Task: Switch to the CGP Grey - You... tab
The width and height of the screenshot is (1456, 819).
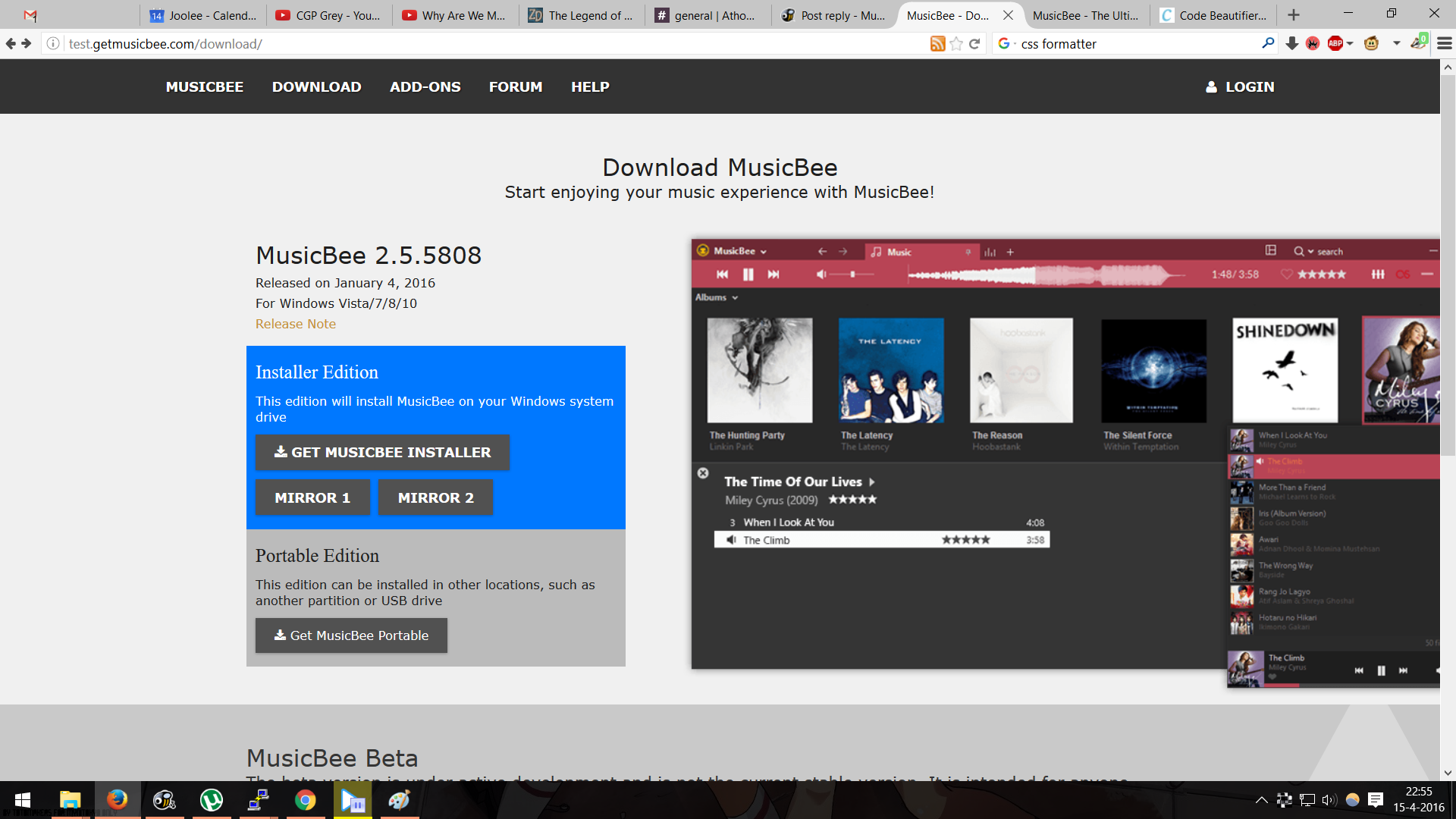Action: coord(329,15)
